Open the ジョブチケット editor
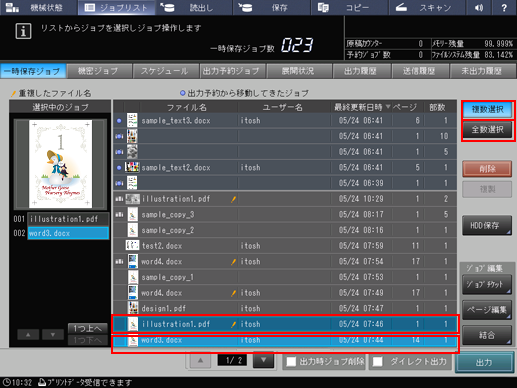Screen dimensions: 517x388 487,285
